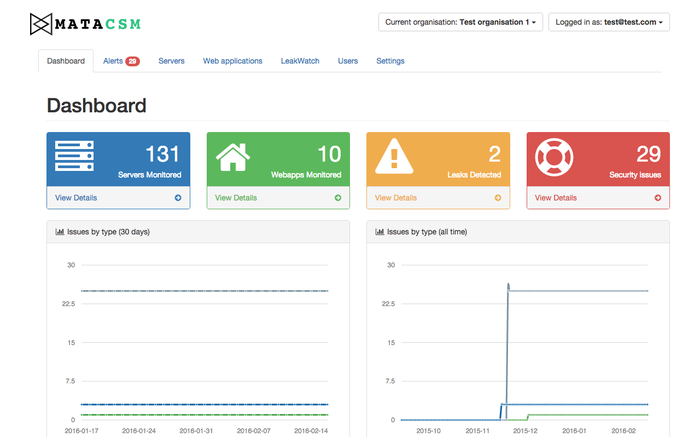Switch to the Users tab
This screenshot has width=700, height=437.
348,61
